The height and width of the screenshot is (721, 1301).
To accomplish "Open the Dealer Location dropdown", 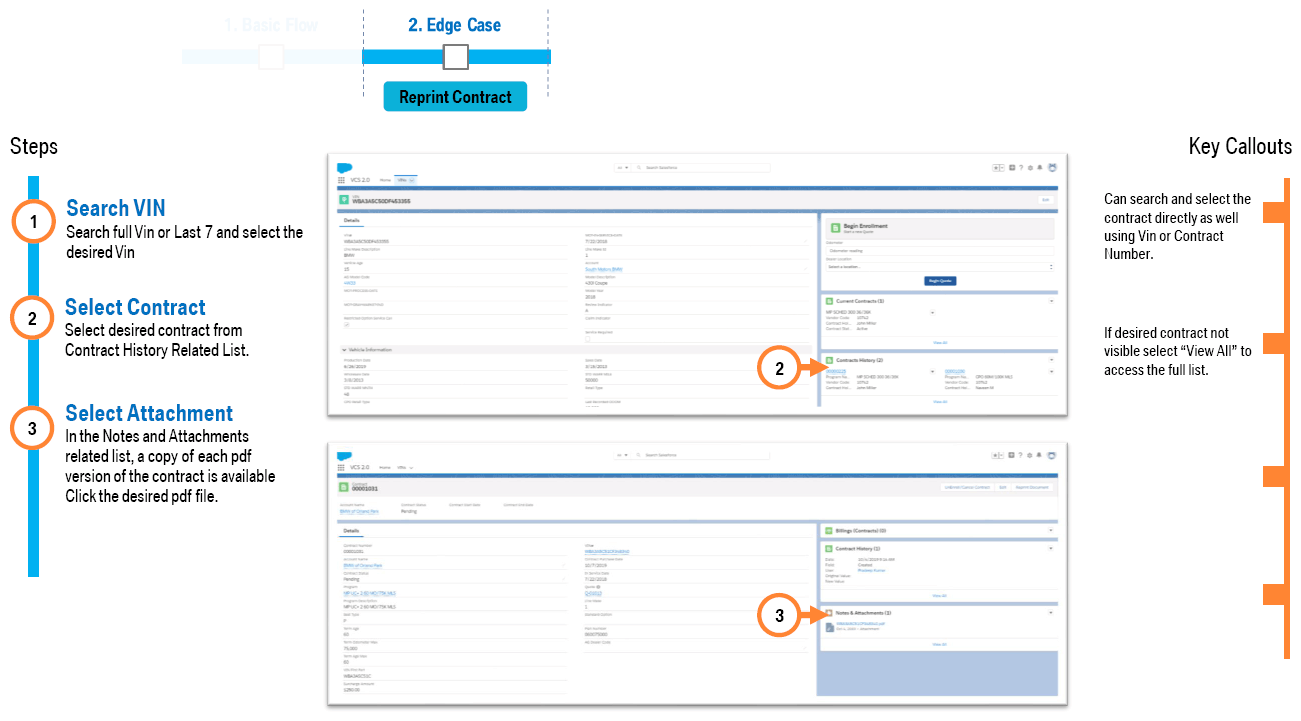I will [x=939, y=267].
